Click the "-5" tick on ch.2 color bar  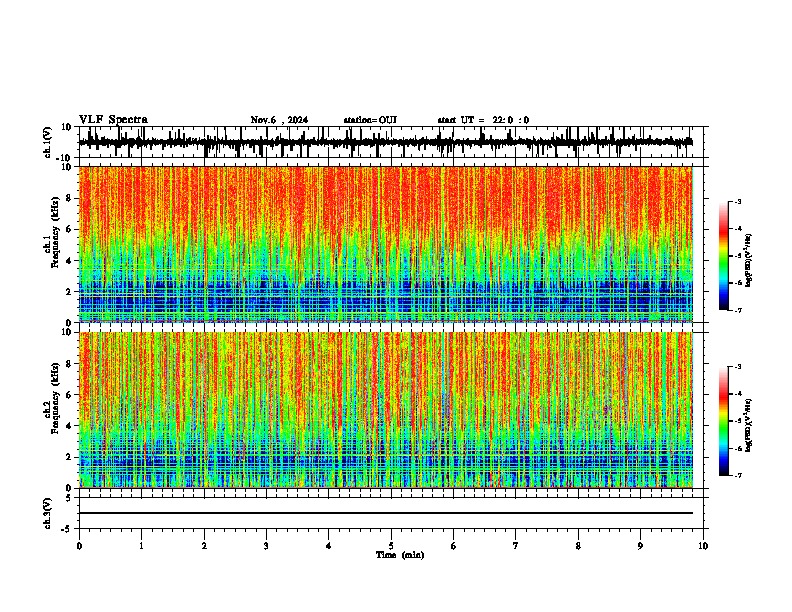pyautogui.click(x=737, y=421)
